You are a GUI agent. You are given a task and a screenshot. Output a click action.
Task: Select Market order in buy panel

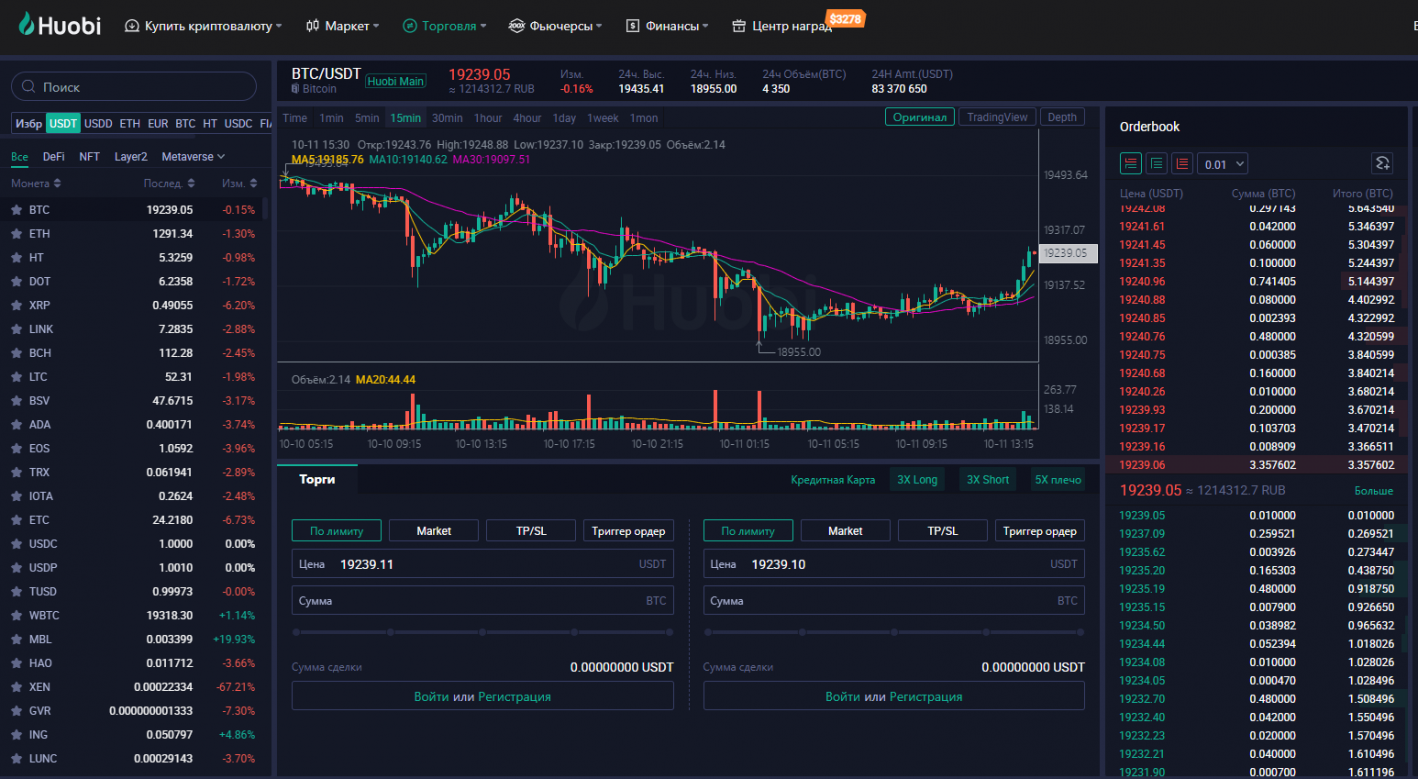coord(434,531)
